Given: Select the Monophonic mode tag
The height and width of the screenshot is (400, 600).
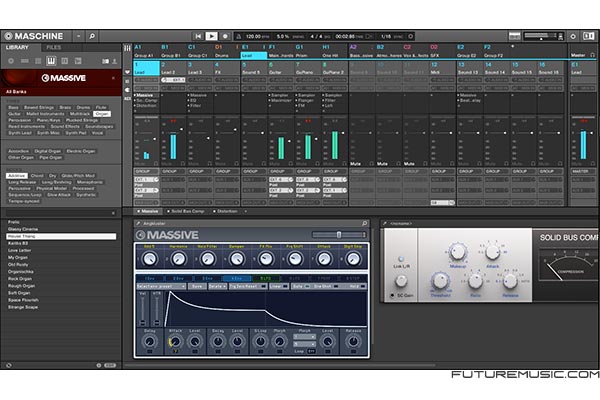Looking at the screenshot, I should pyautogui.click(x=90, y=182).
